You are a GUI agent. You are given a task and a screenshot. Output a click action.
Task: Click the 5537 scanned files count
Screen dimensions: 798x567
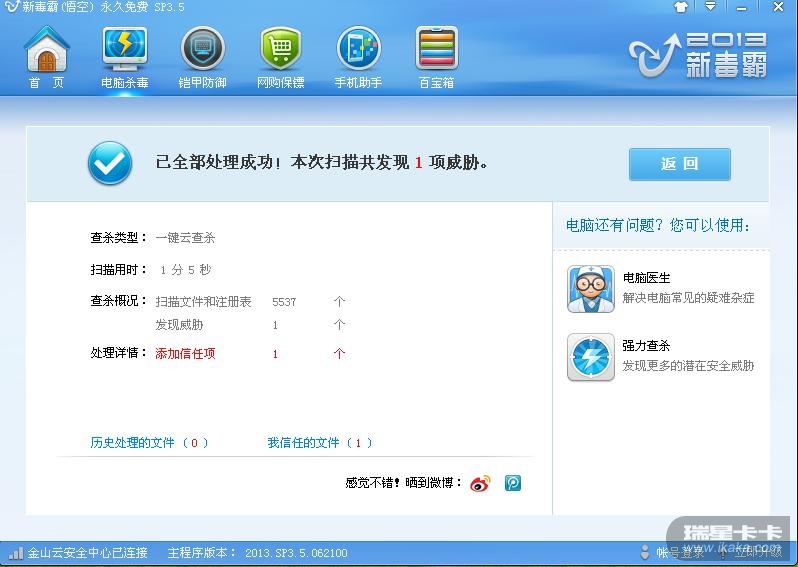point(284,302)
